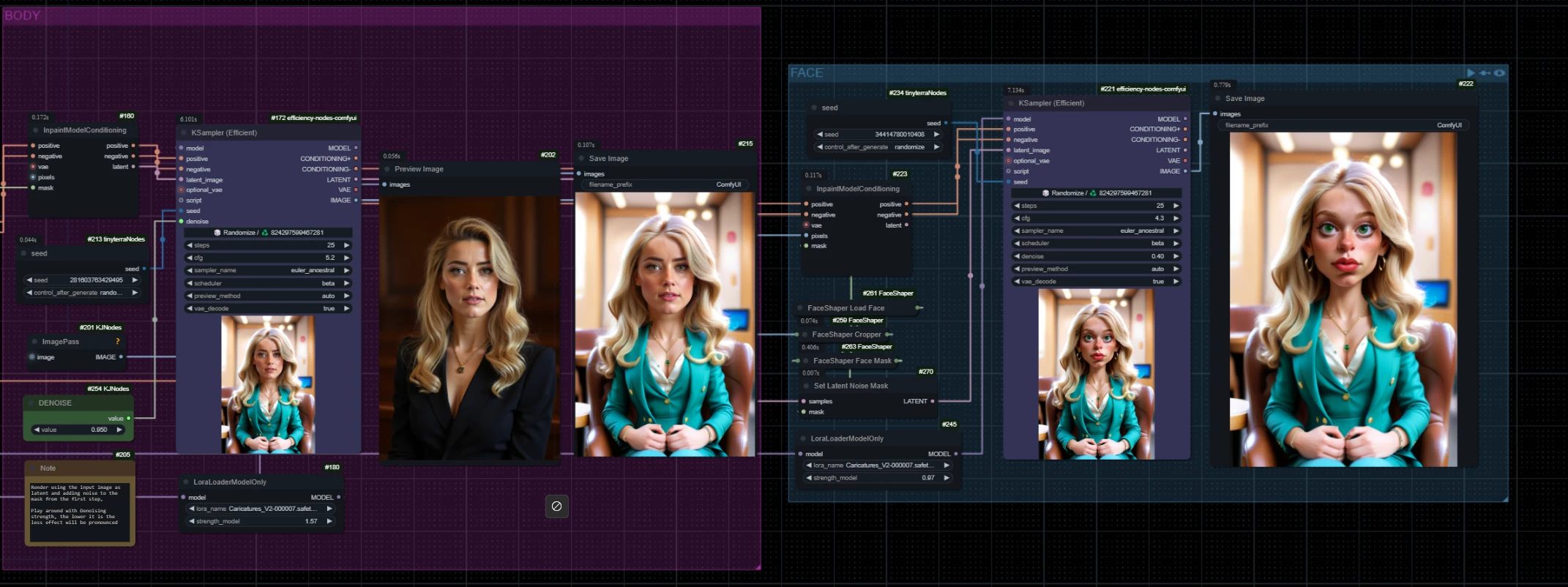Decrease cfg with left arrow in FACE KSampler
The height and width of the screenshot is (587, 1568).
pos(1017,218)
